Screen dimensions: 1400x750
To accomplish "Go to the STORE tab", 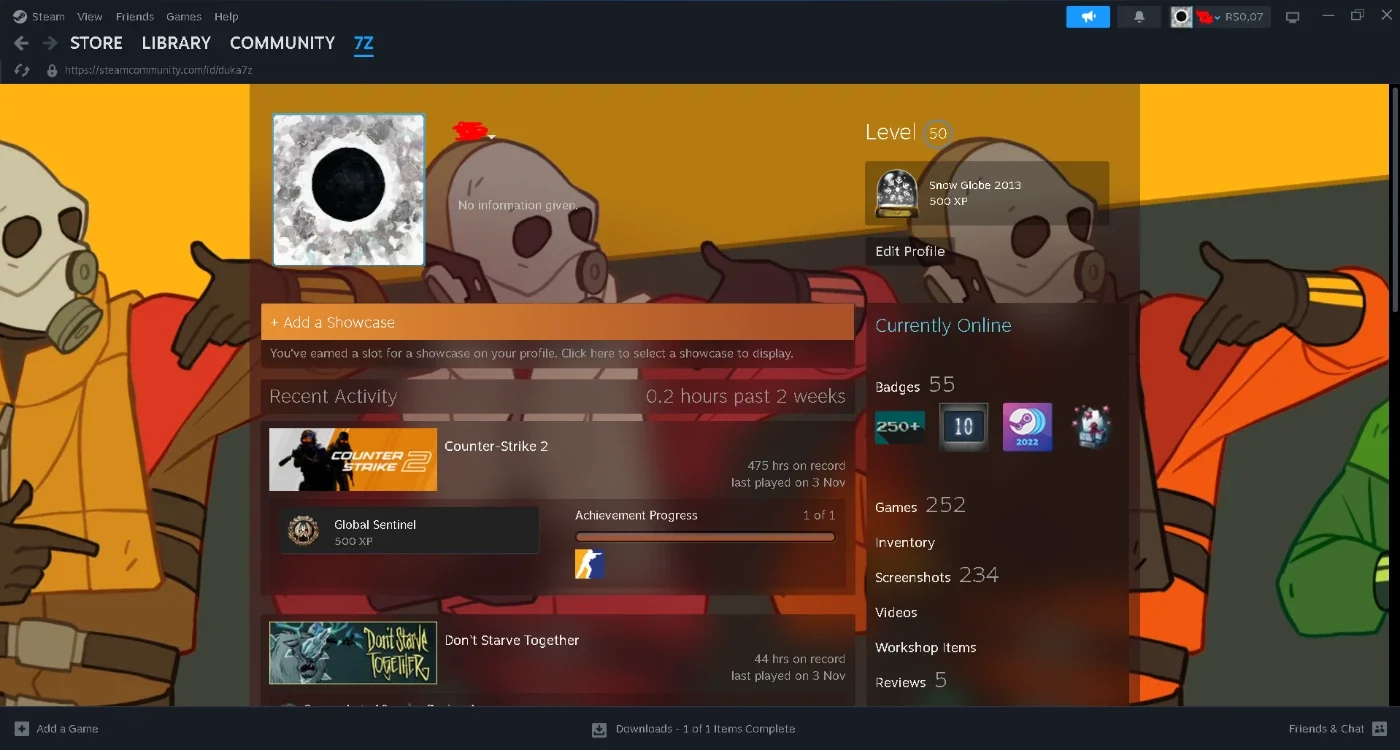I will pyautogui.click(x=96, y=43).
